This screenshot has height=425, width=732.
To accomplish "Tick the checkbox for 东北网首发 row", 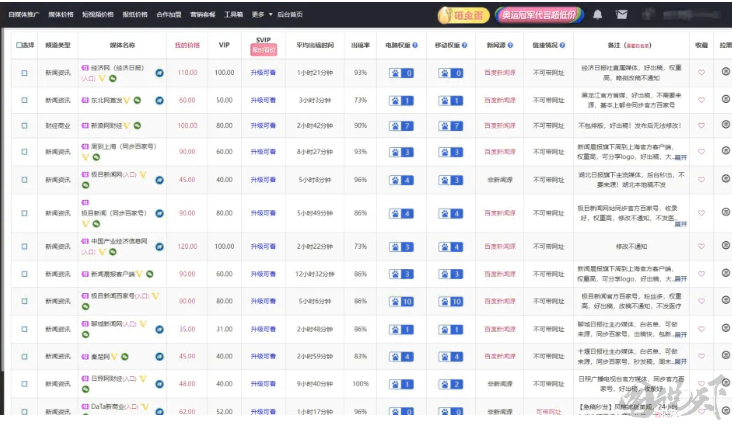I will (24, 100).
